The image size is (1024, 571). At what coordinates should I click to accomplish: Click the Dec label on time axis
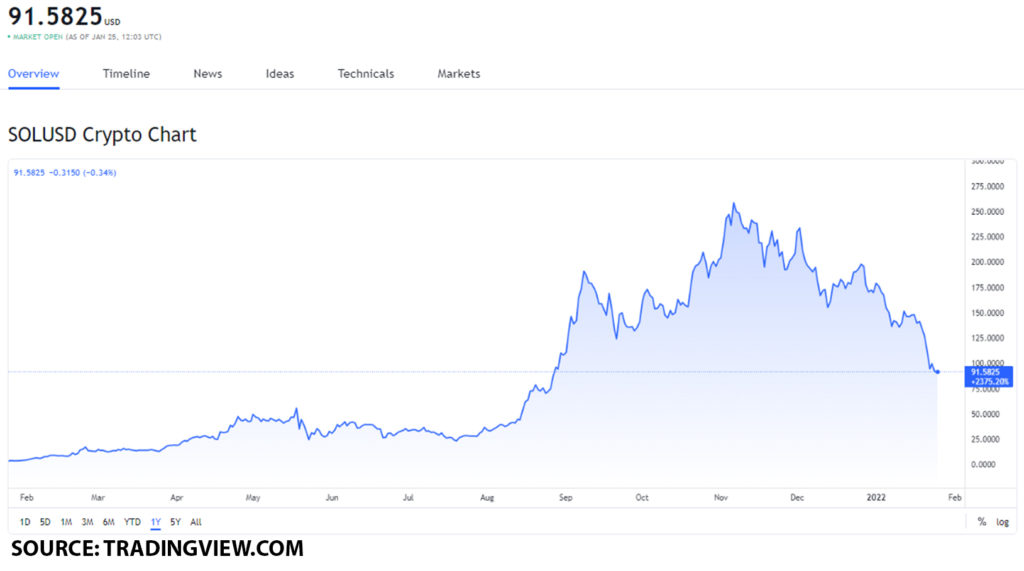pyautogui.click(x=797, y=498)
